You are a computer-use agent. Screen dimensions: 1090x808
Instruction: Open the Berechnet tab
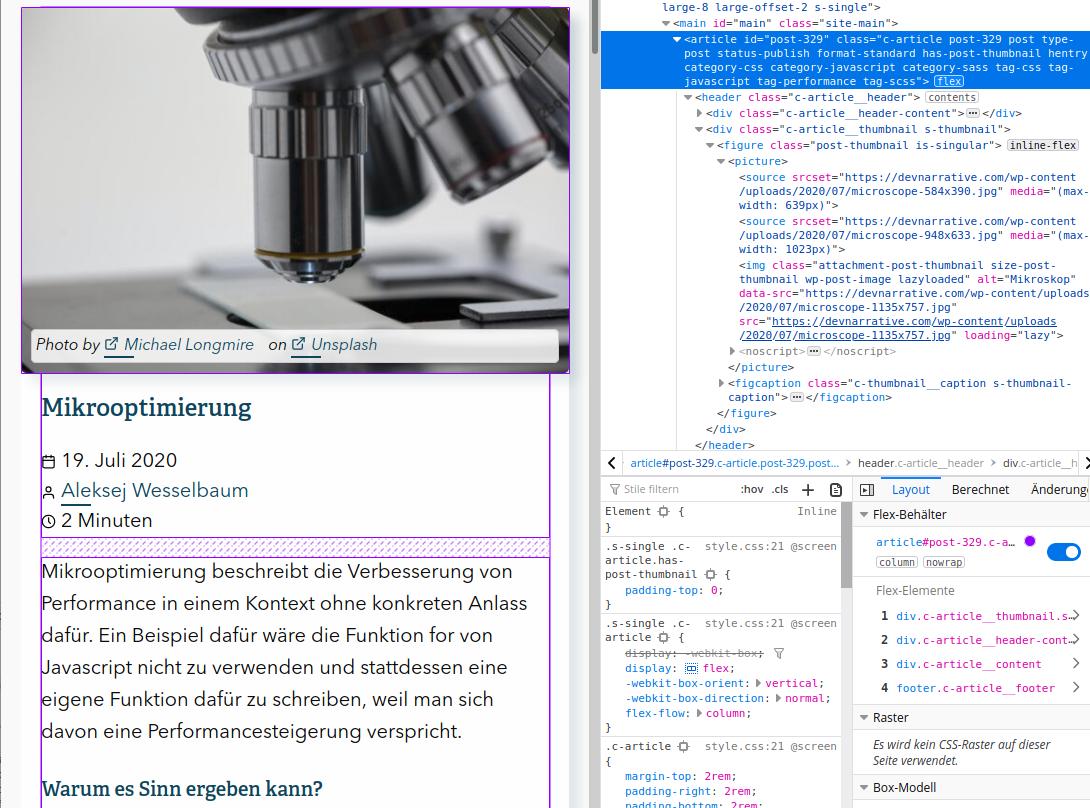coord(980,490)
